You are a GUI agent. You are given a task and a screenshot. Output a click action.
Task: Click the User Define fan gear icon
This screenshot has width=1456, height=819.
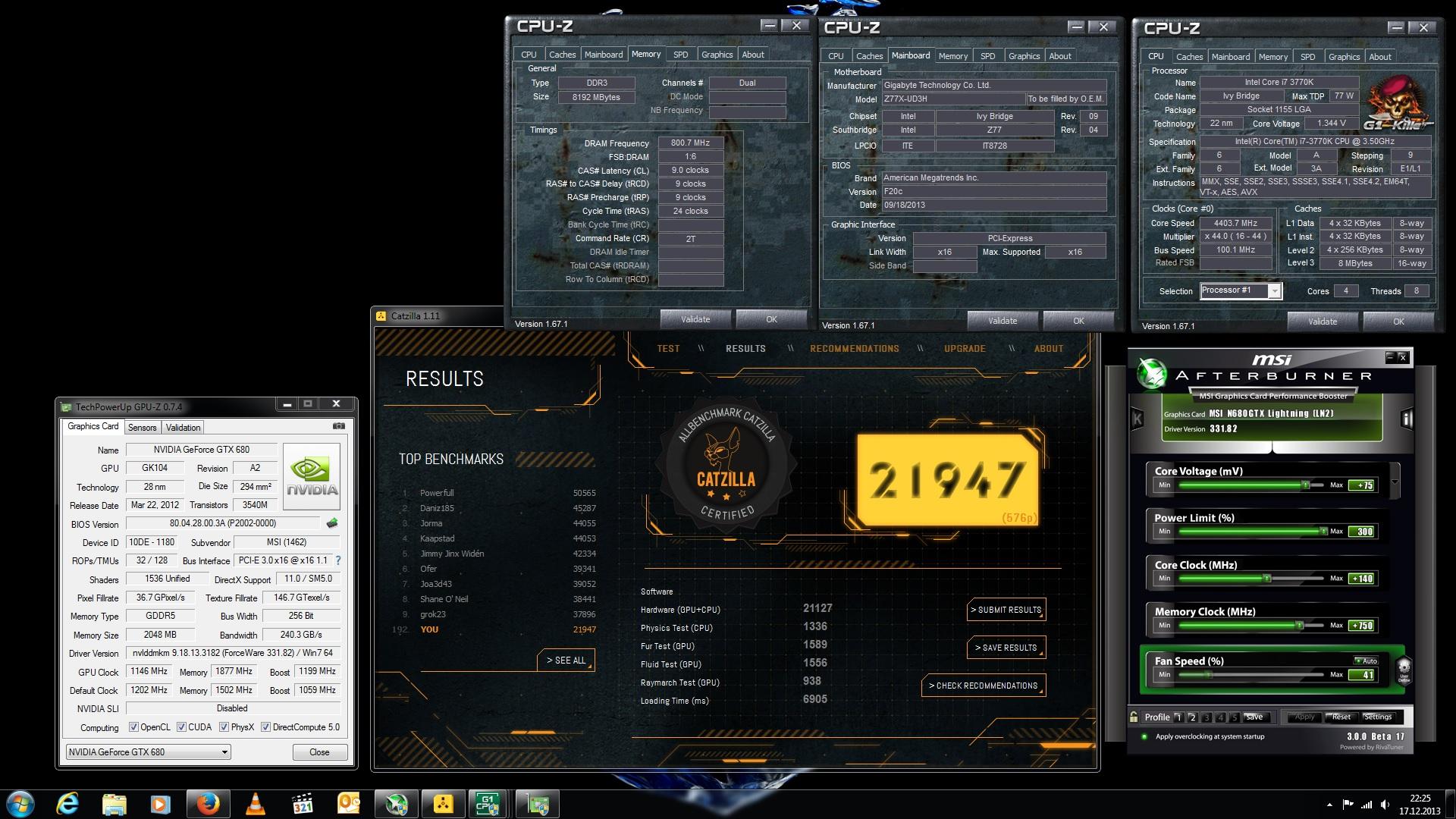click(x=1404, y=670)
